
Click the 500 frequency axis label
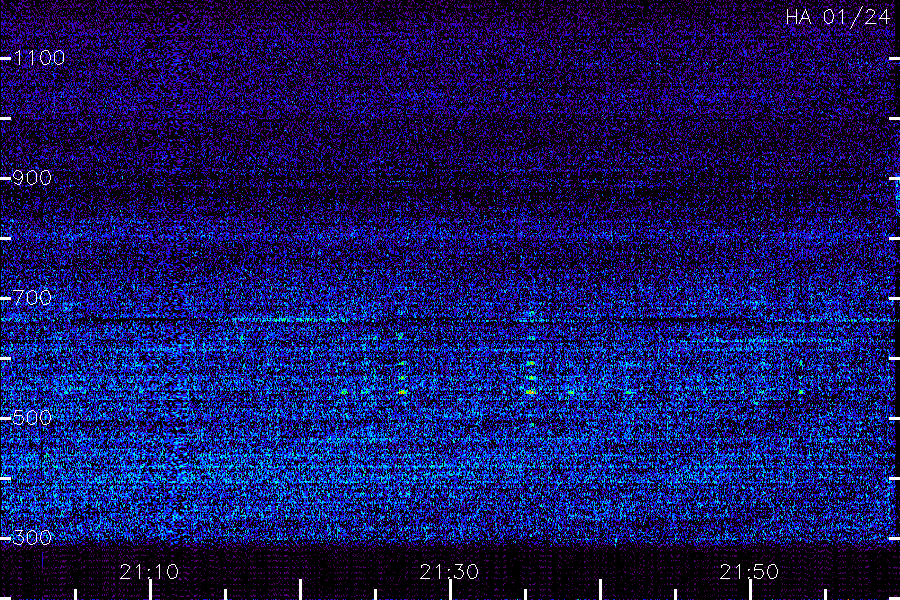[32, 418]
